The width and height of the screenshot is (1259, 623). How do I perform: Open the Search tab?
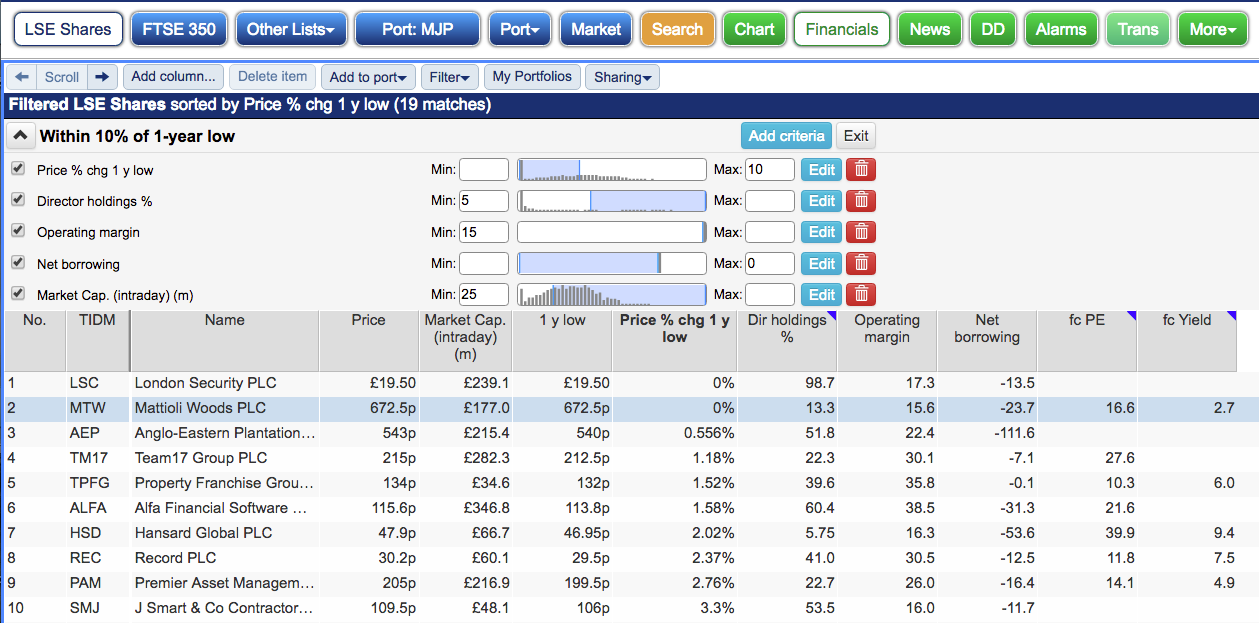tap(677, 29)
